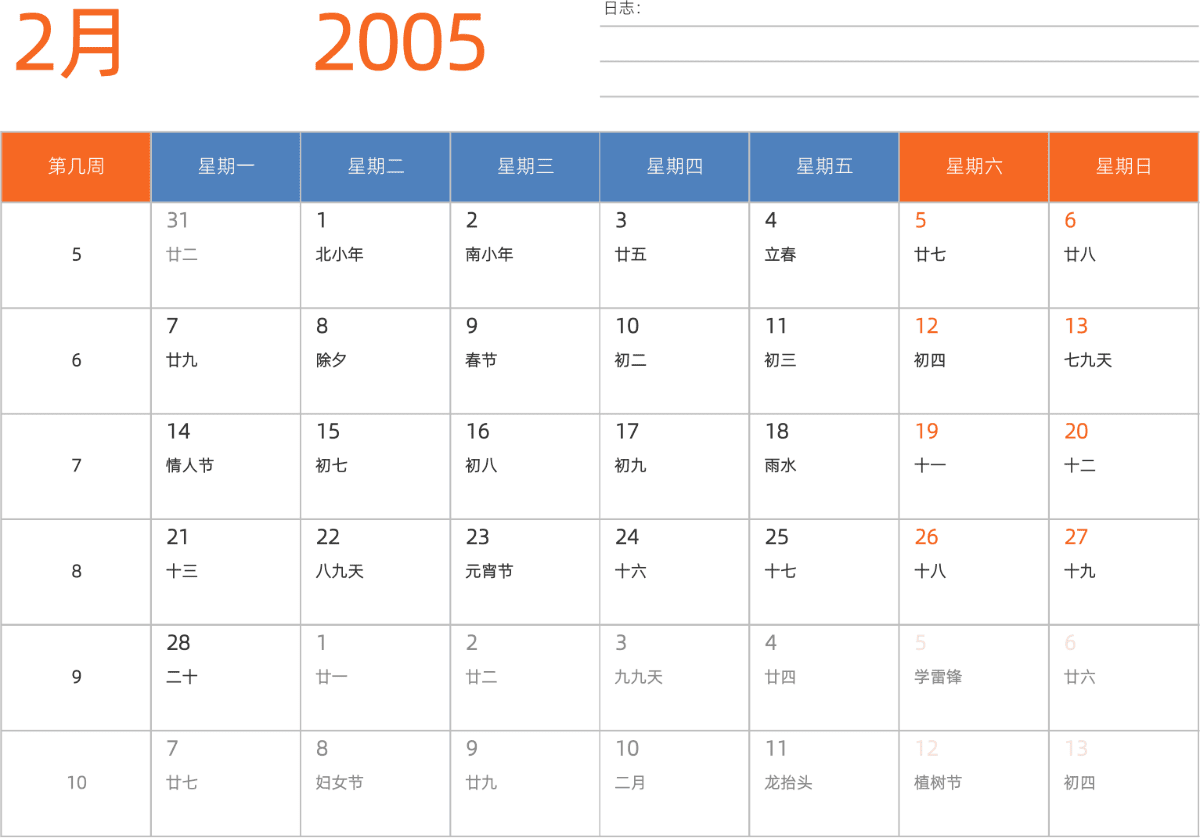The height and width of the screenshot is (838, 1200).
Task: Click date number 14
Action: click(178, 432)
